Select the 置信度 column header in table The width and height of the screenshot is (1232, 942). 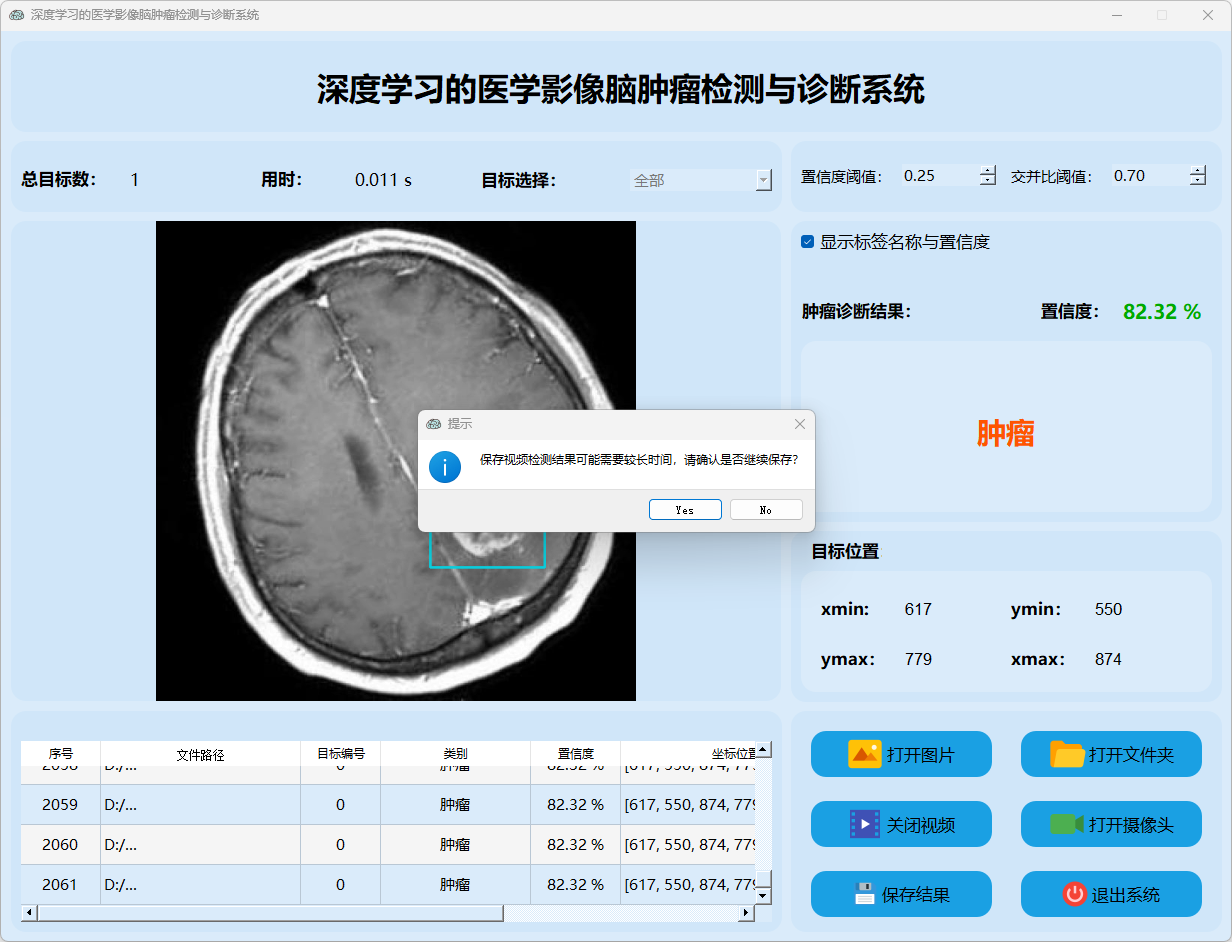click(575, 754)
